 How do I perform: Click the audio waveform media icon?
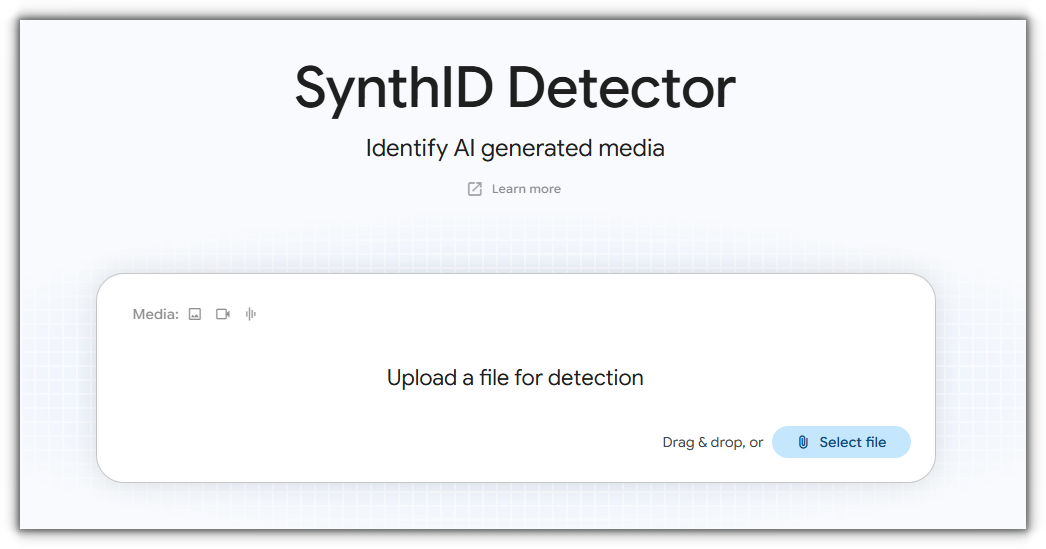click(251, 314)
